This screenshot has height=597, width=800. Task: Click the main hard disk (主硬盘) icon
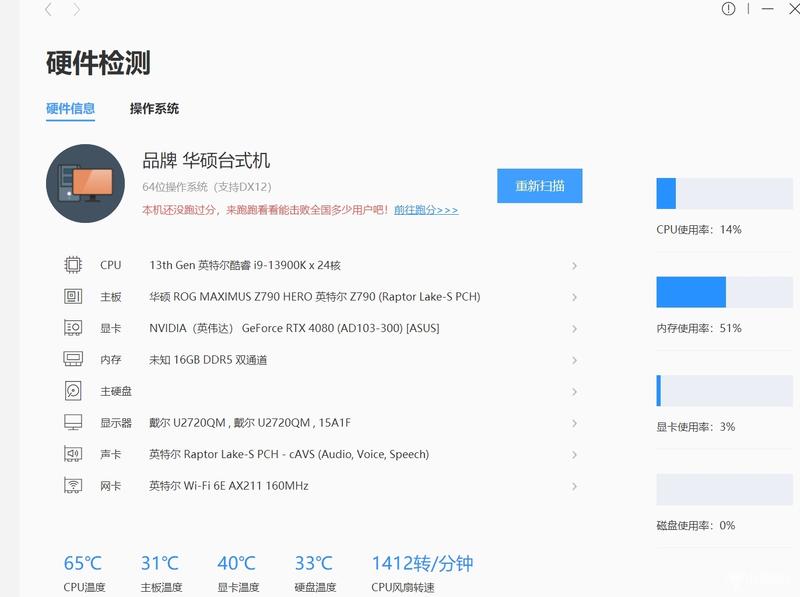(x=73, y=391)
